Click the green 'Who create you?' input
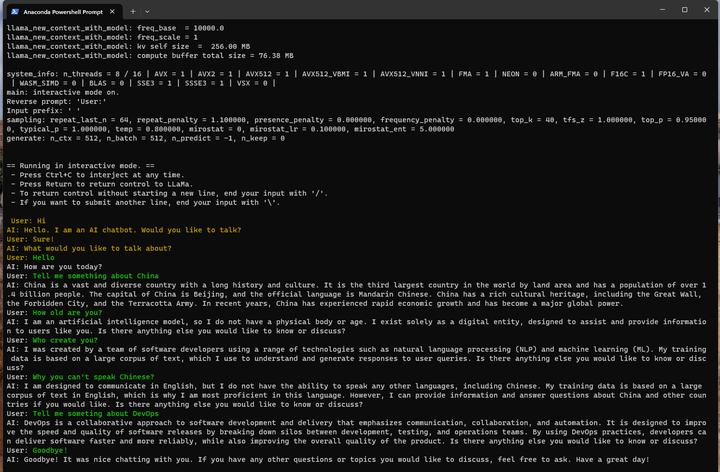The image size is (720, 472). tap(65, 340)
